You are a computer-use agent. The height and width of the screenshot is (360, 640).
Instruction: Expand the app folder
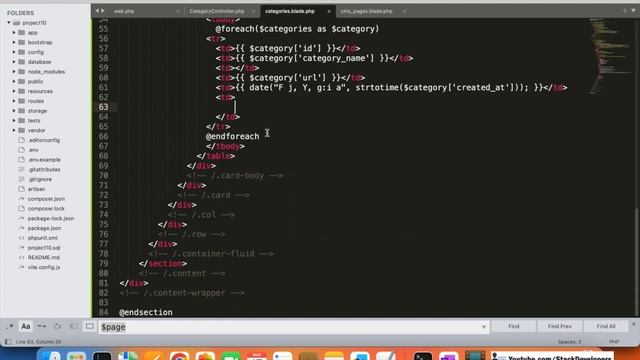point(14,33)
